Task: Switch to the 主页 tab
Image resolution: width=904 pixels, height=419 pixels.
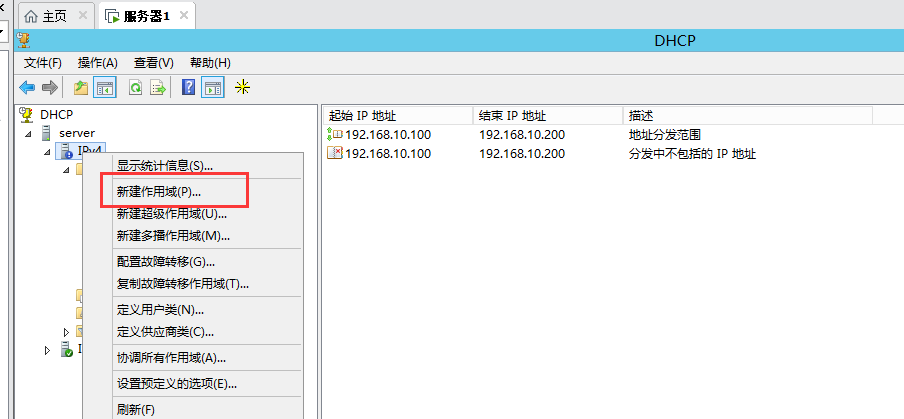Action: click(54, 16)
